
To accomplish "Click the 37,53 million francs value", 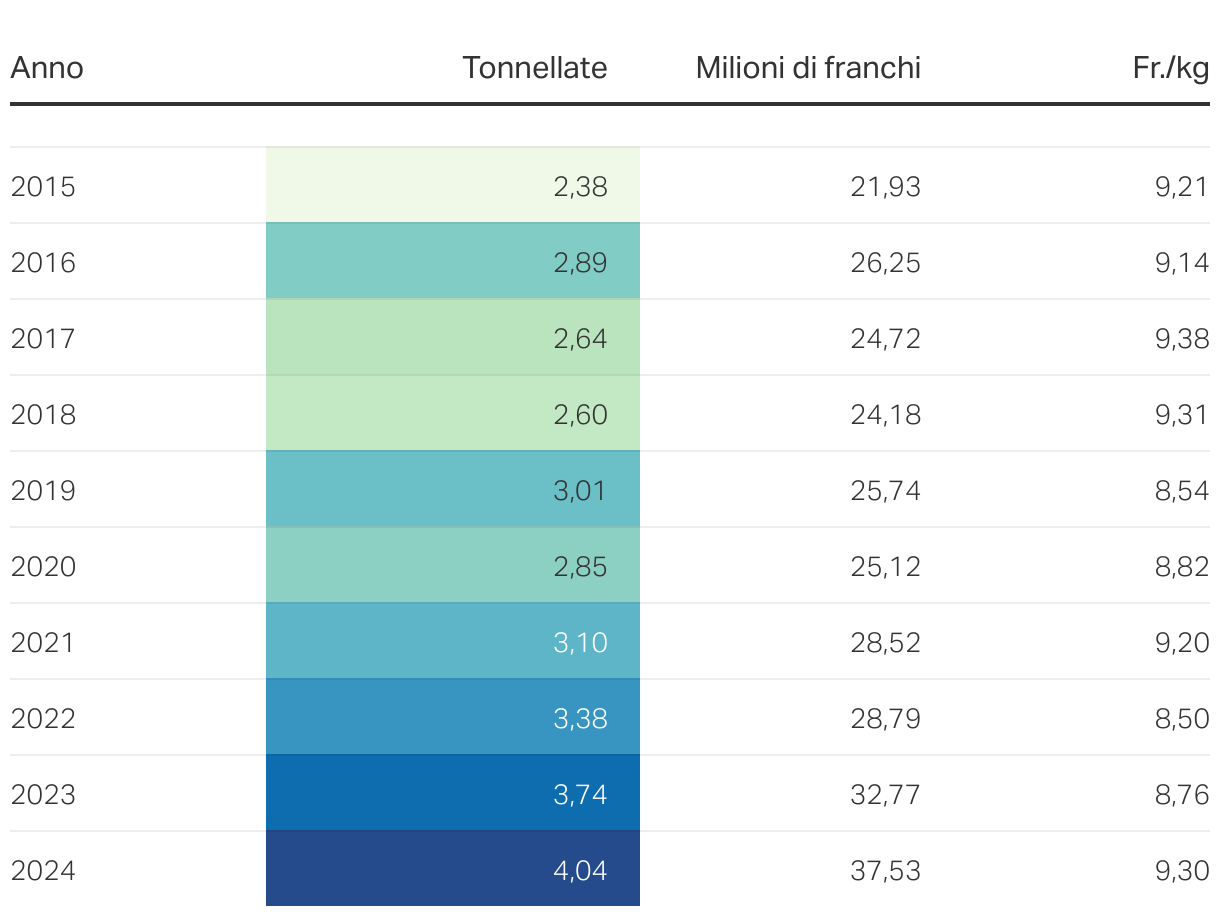I will click(x=885, y=871).
